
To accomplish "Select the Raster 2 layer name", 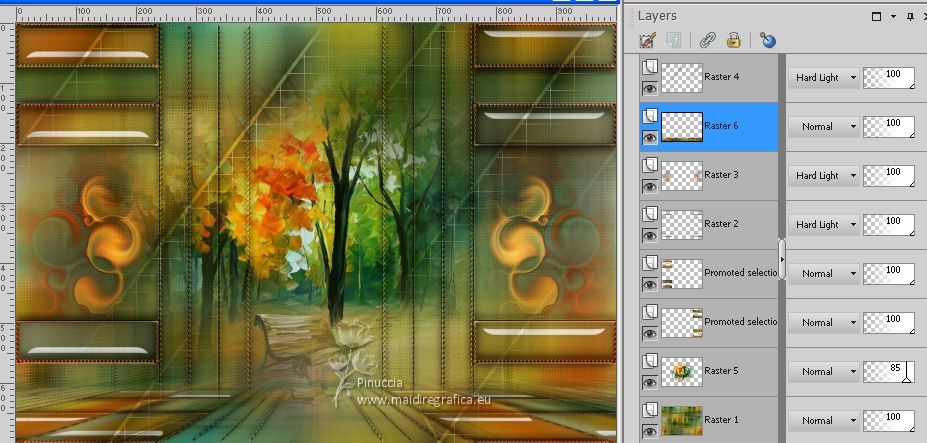I will (721, 224).
